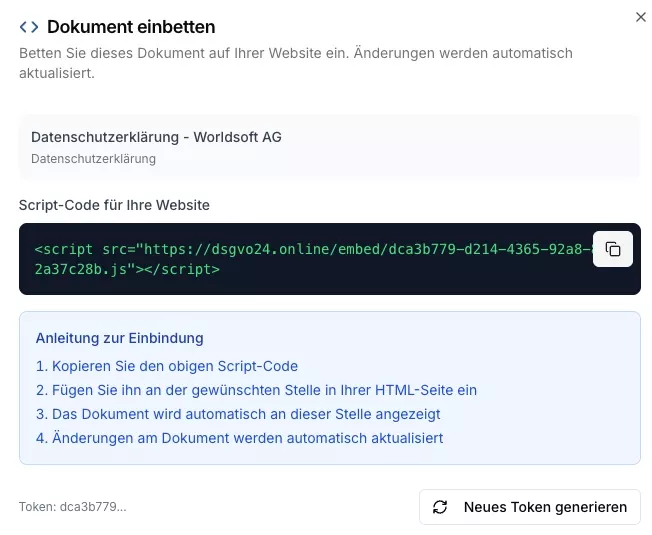Click step 4 about automatic Änderungen updates

pyautogui.click(x=239, y=438)
